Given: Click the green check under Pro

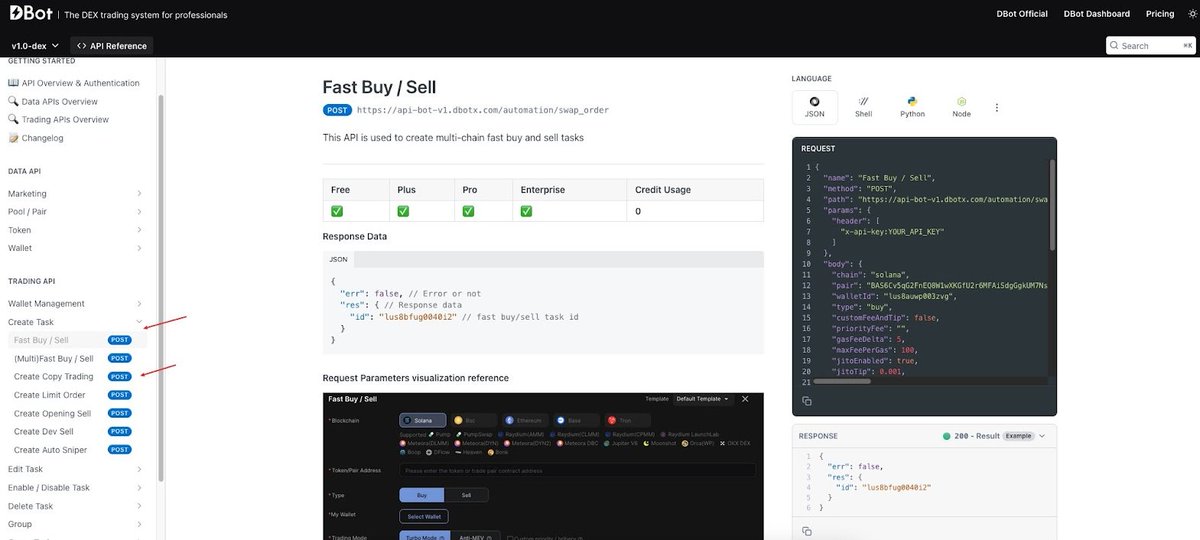Looking at the screenshot, I should (x=469, y=211).
